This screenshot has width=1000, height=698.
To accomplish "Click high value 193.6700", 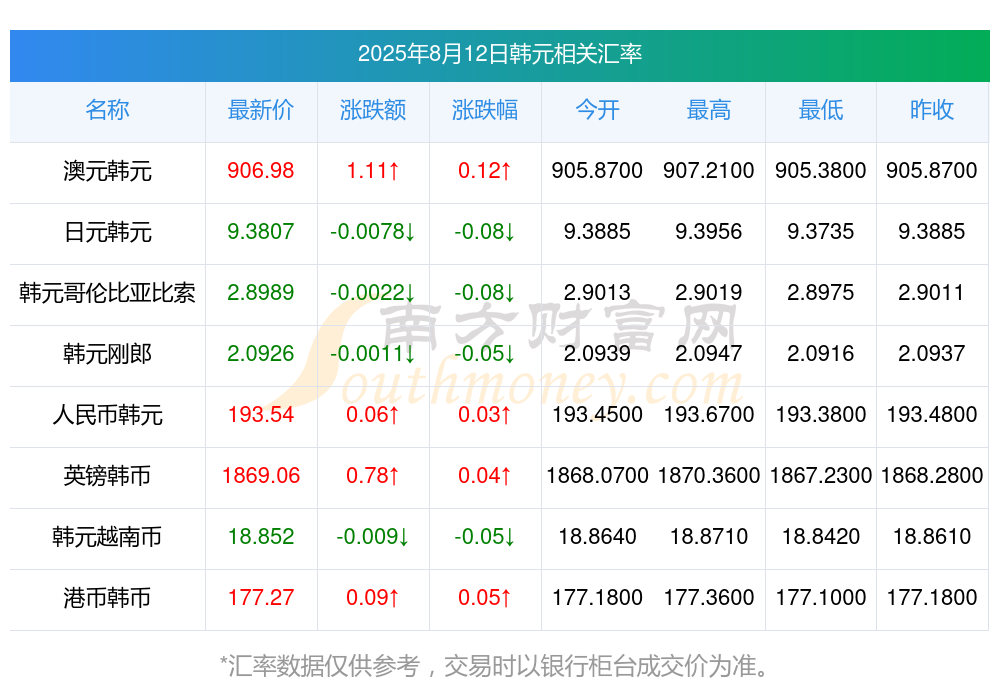I will click(709, 415).
